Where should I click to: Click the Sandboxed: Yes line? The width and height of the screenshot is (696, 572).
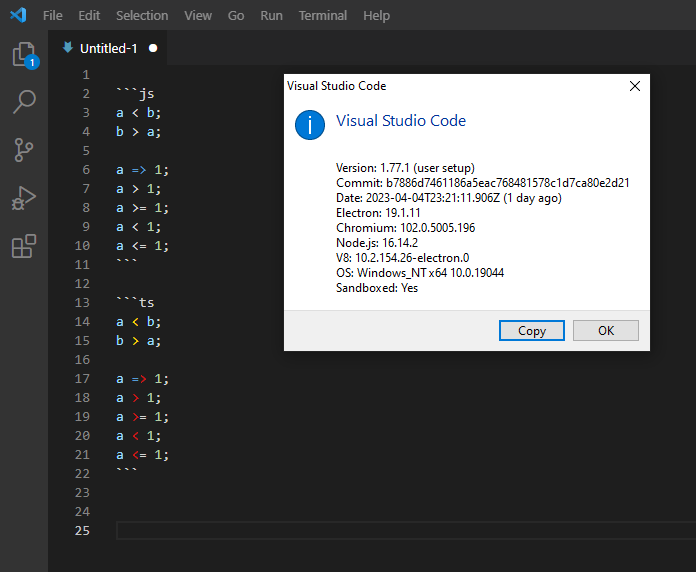pyautogui.click(x=377, y=288)
